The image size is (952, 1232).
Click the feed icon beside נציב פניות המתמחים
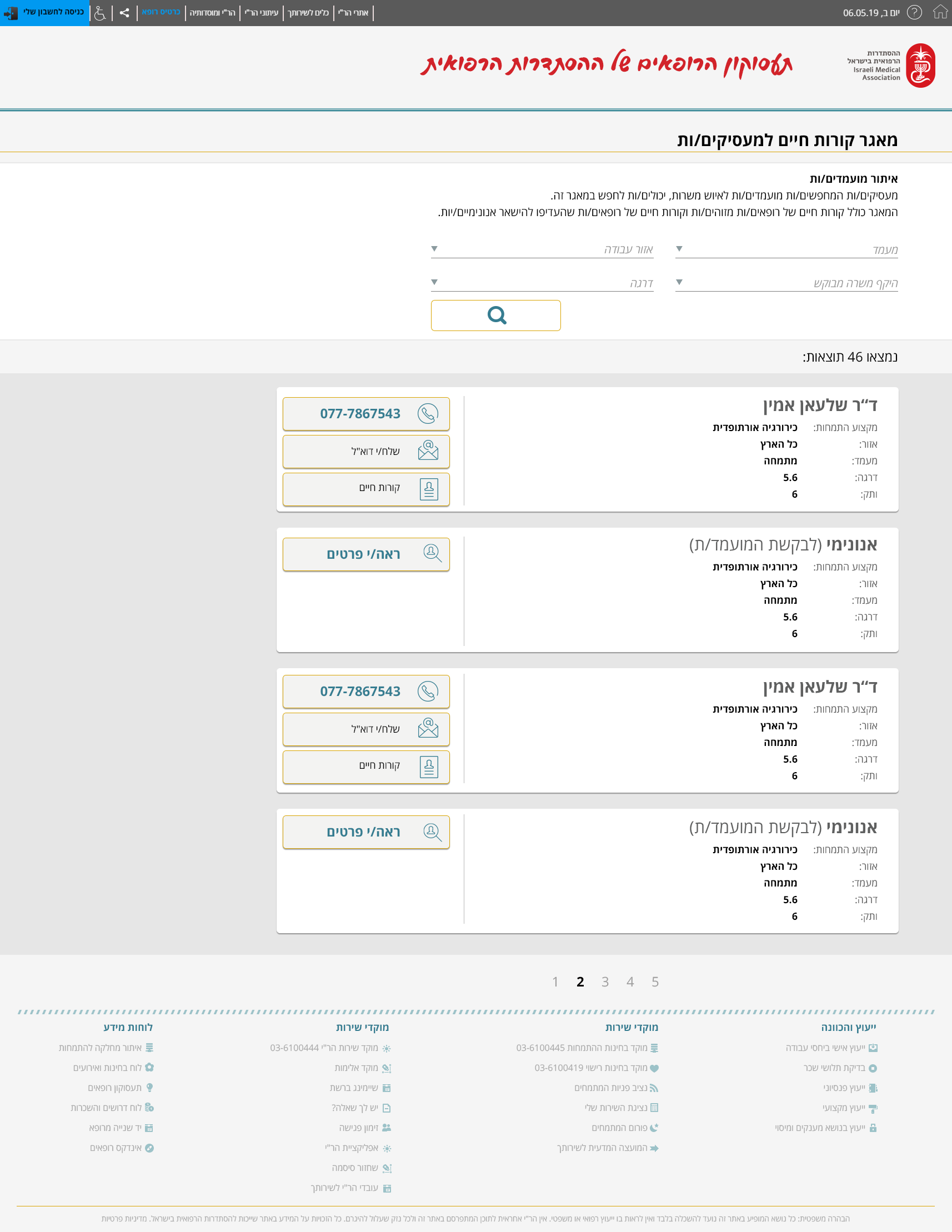654,1088
